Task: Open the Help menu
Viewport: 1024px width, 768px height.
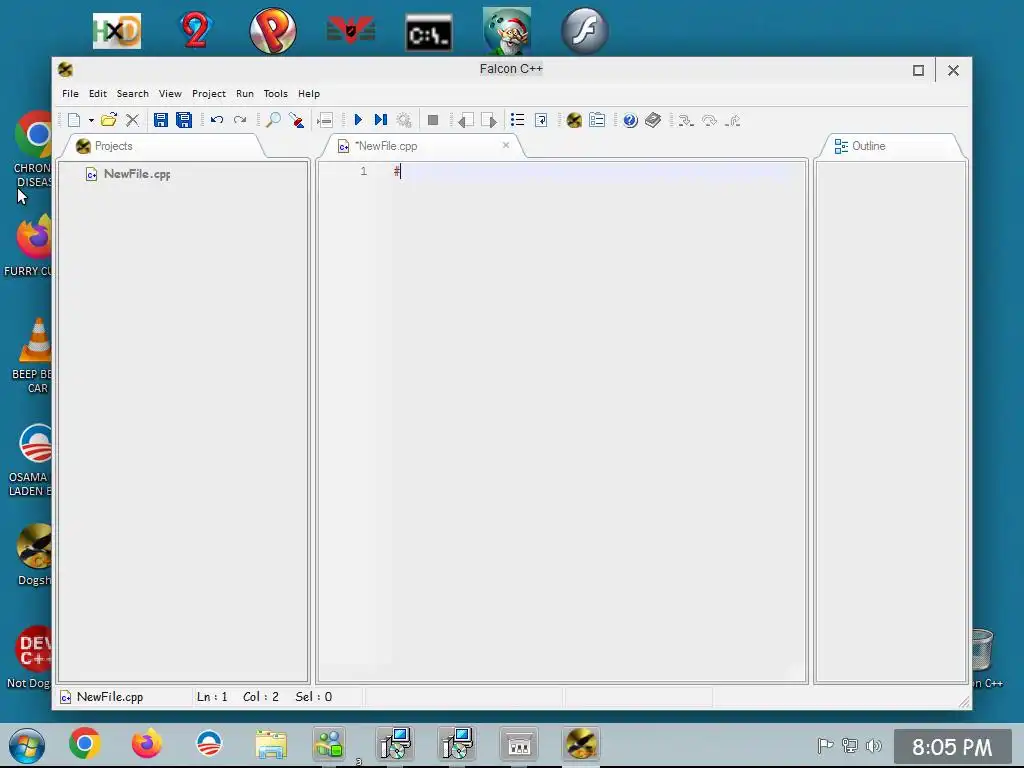Action: tap(309, 93)
